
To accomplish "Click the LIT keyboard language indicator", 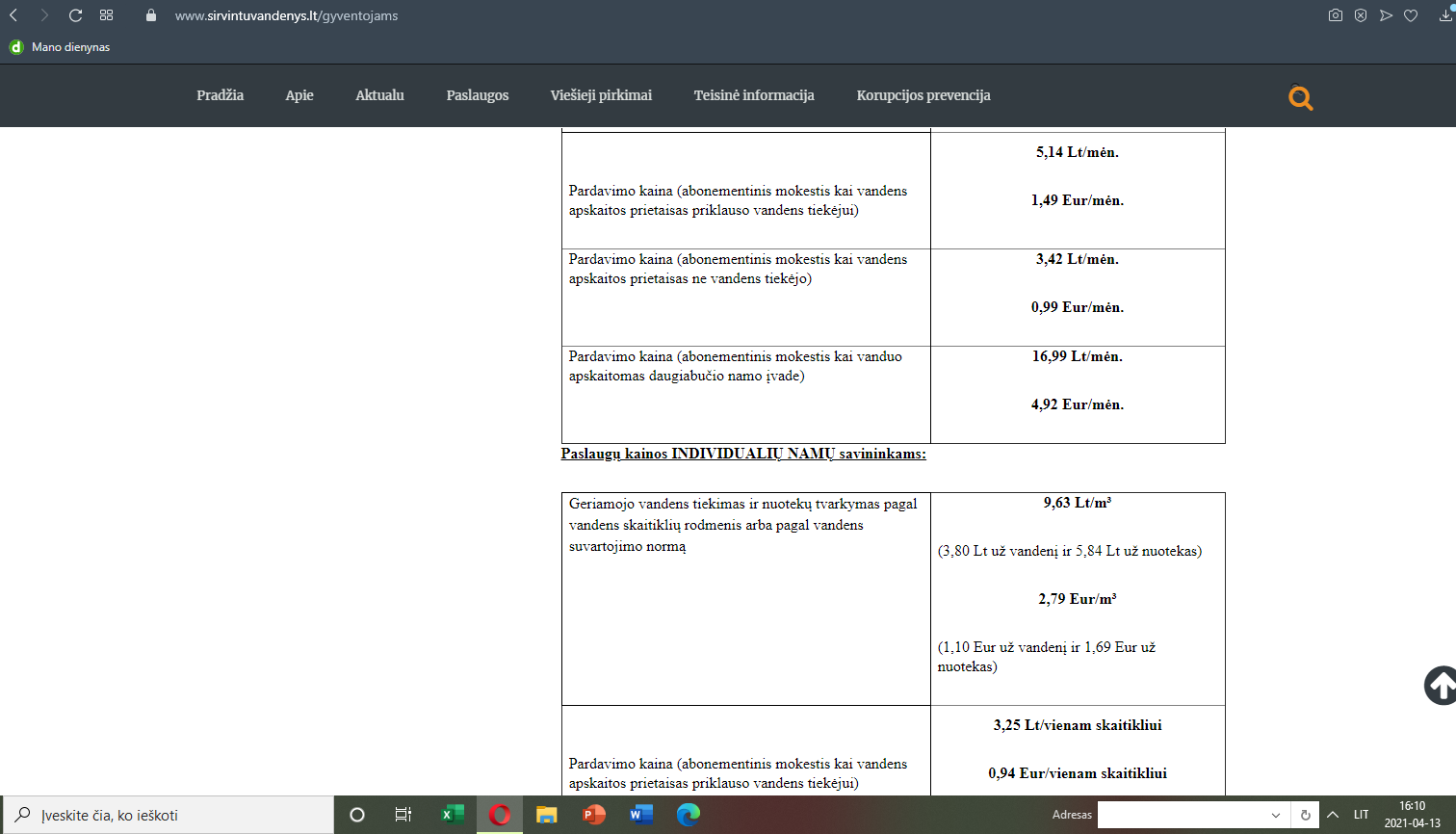I will click(1361, 815).
